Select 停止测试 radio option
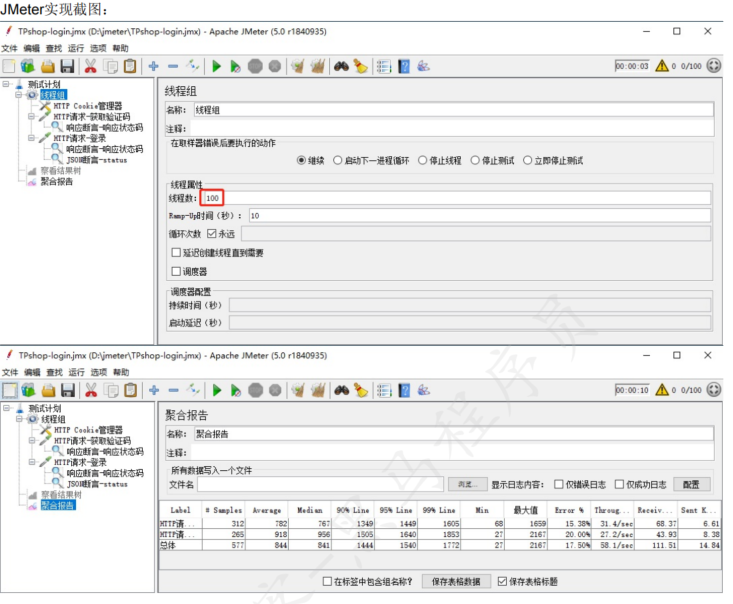The image size is (733, 604). coord(475,160)
